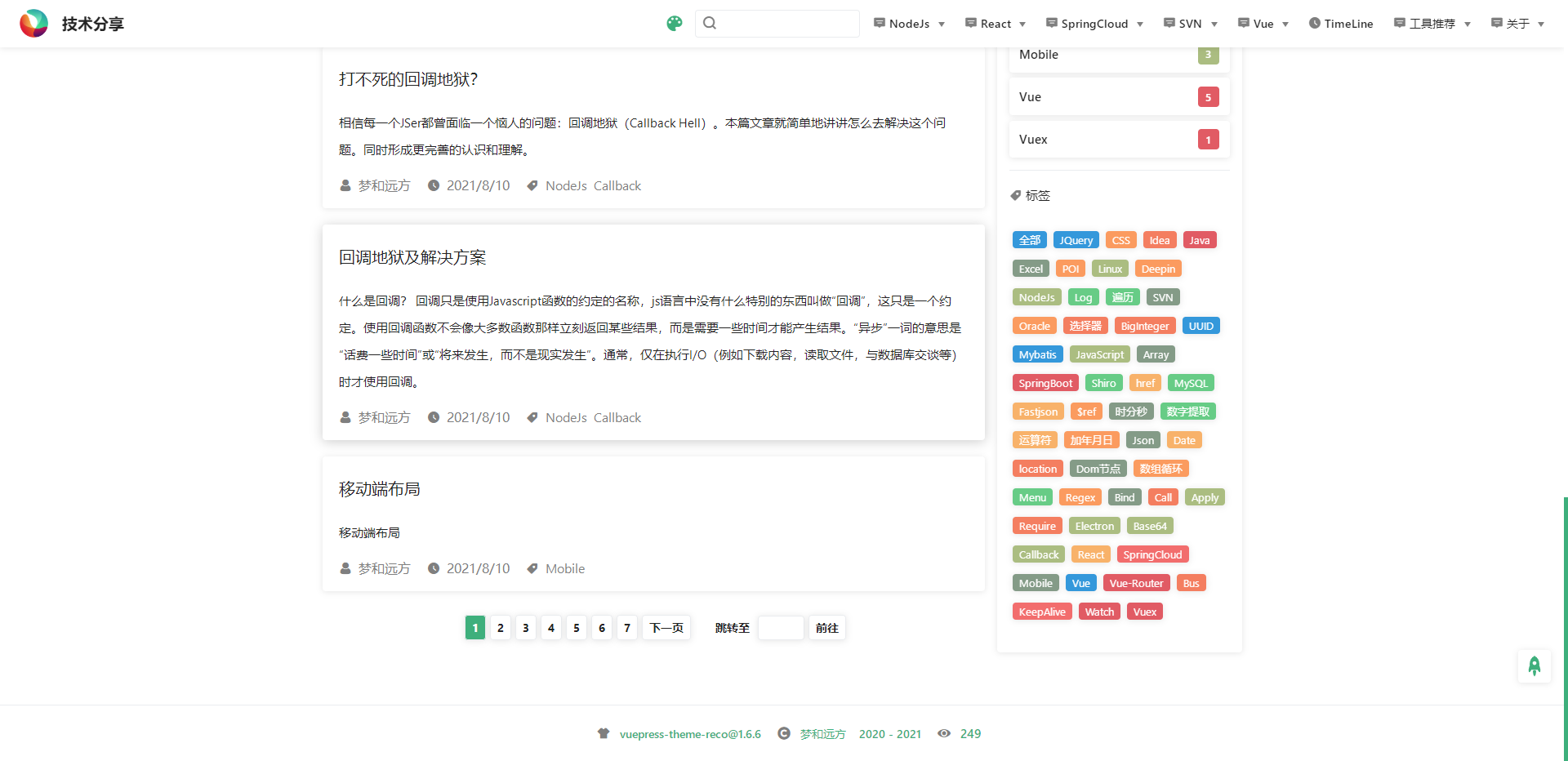Click the 梦和远方 footer author link
Screen dimensions: 1568x761
[x=823, y=734]
